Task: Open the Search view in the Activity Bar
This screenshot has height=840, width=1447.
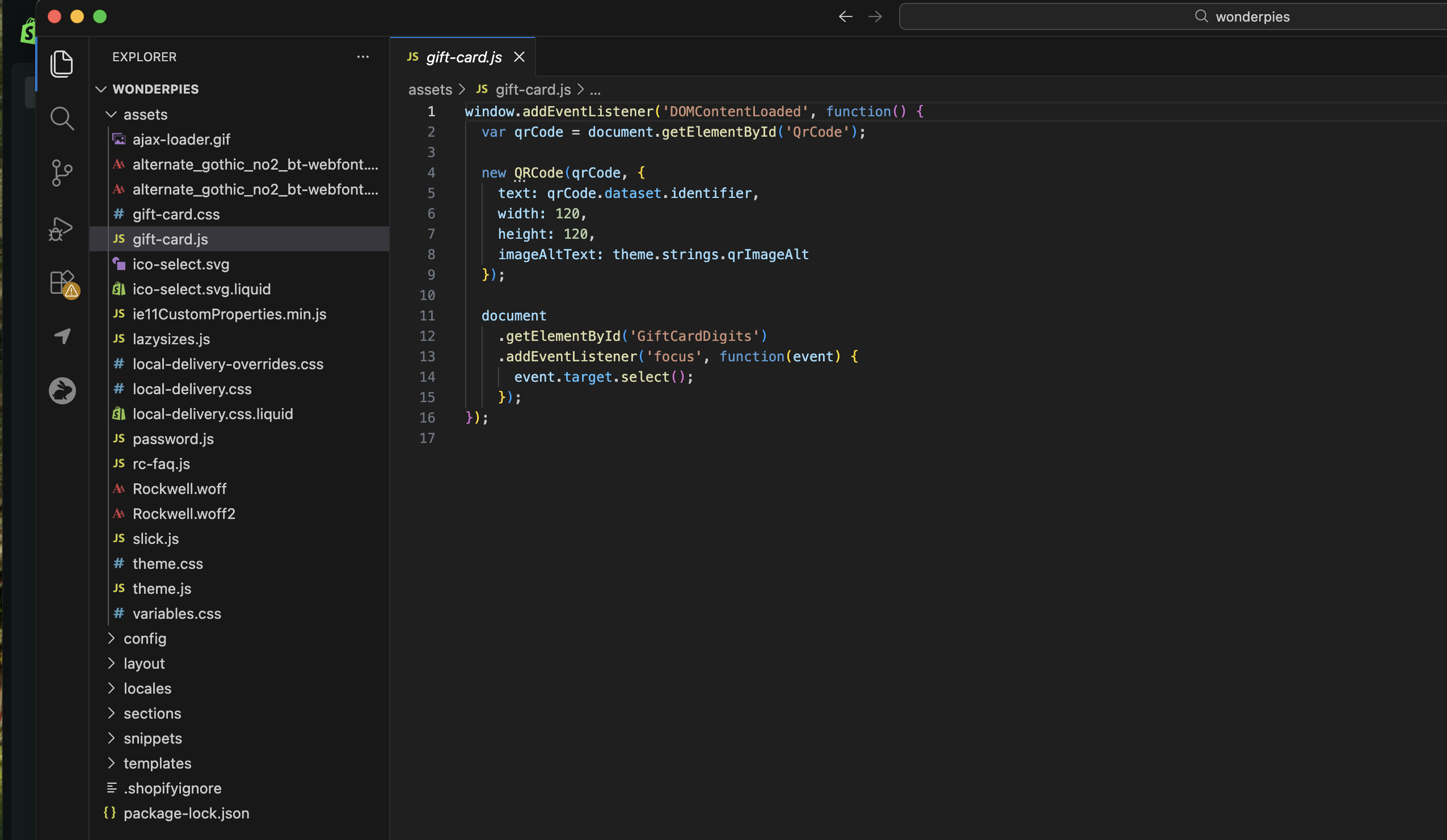Action: coord(61,119)
